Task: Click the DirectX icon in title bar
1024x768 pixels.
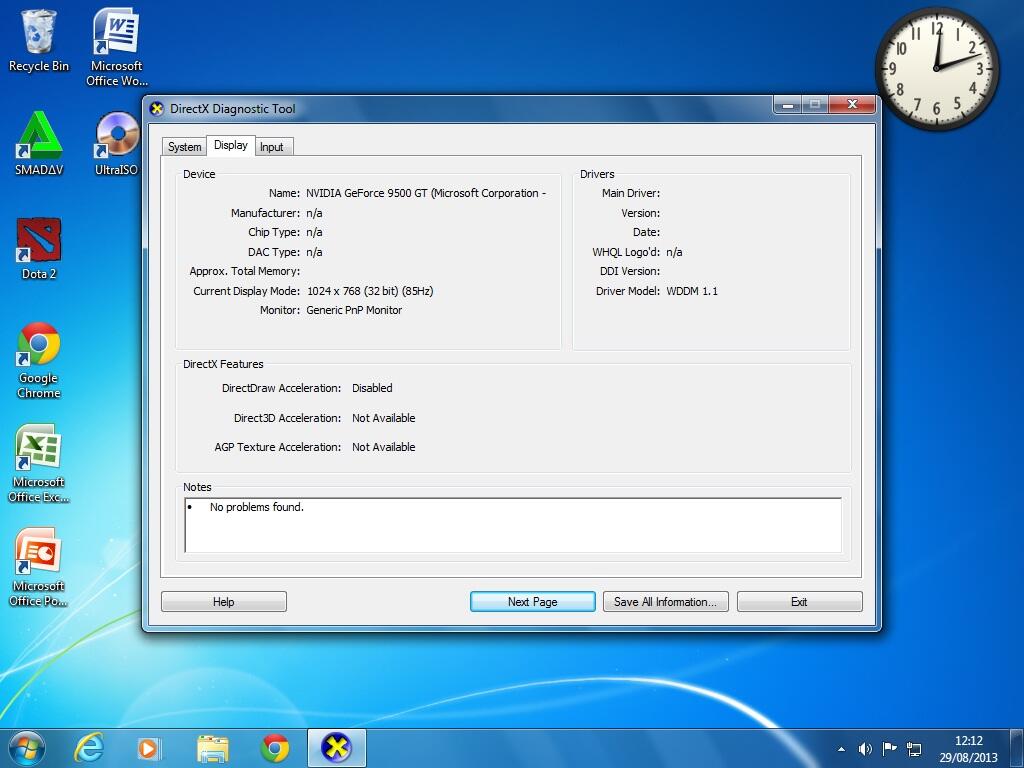Action: [157, 109]
